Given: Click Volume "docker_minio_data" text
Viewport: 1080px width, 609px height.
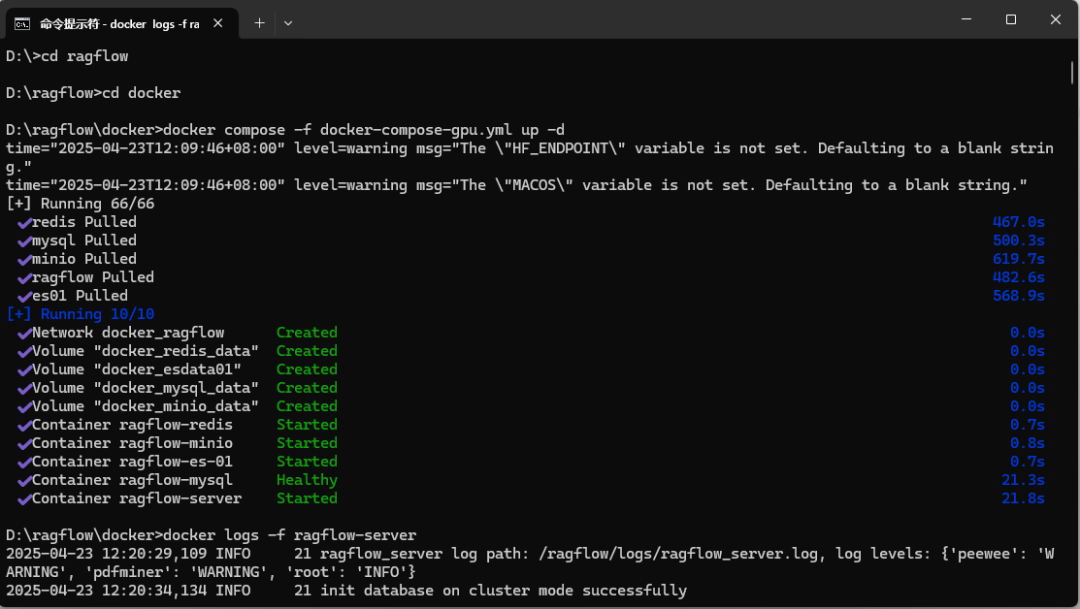Looking at the screenshot, I should [x=145, y=406].
